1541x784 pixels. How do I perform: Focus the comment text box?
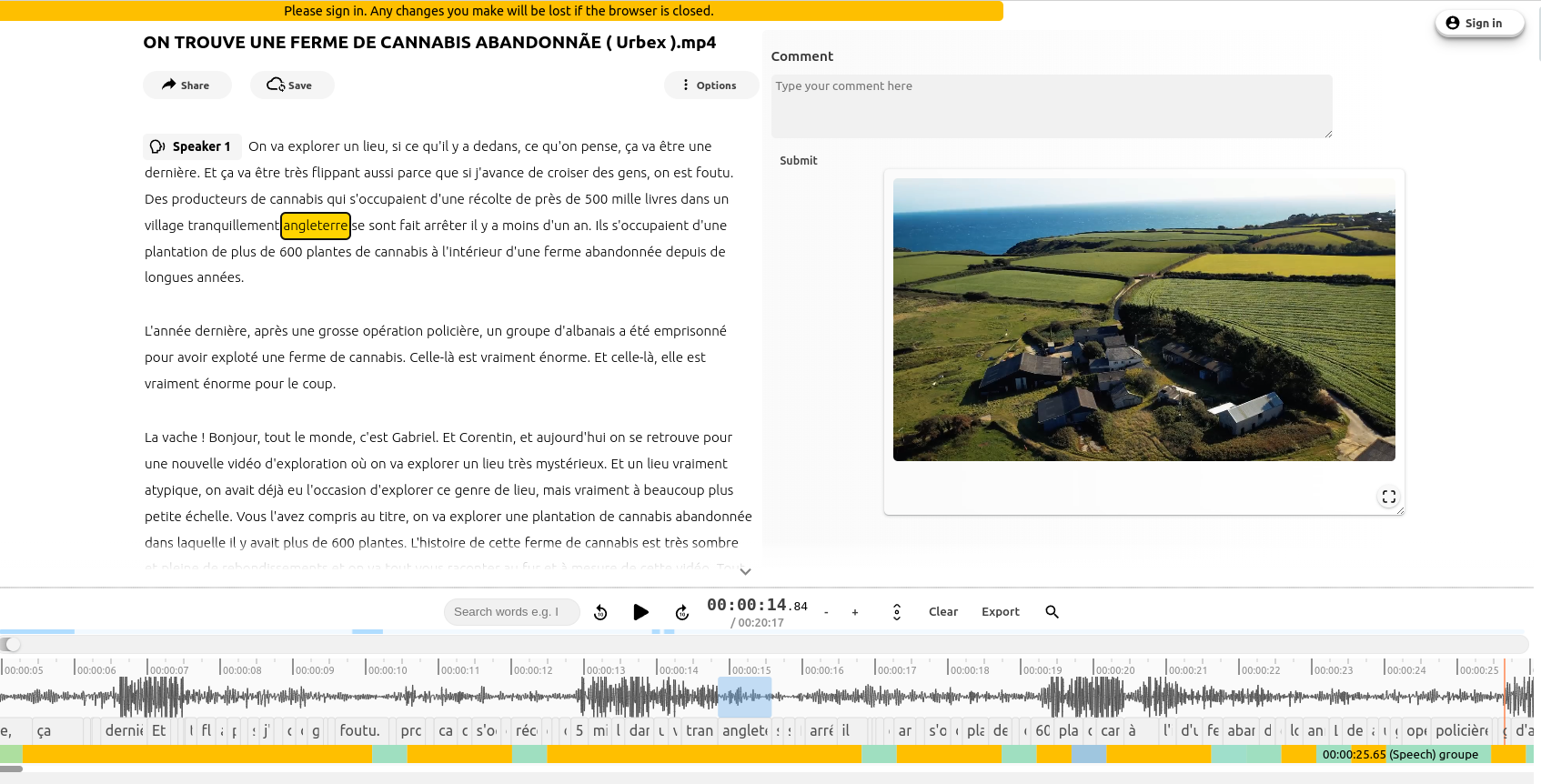coord(1051,106)
